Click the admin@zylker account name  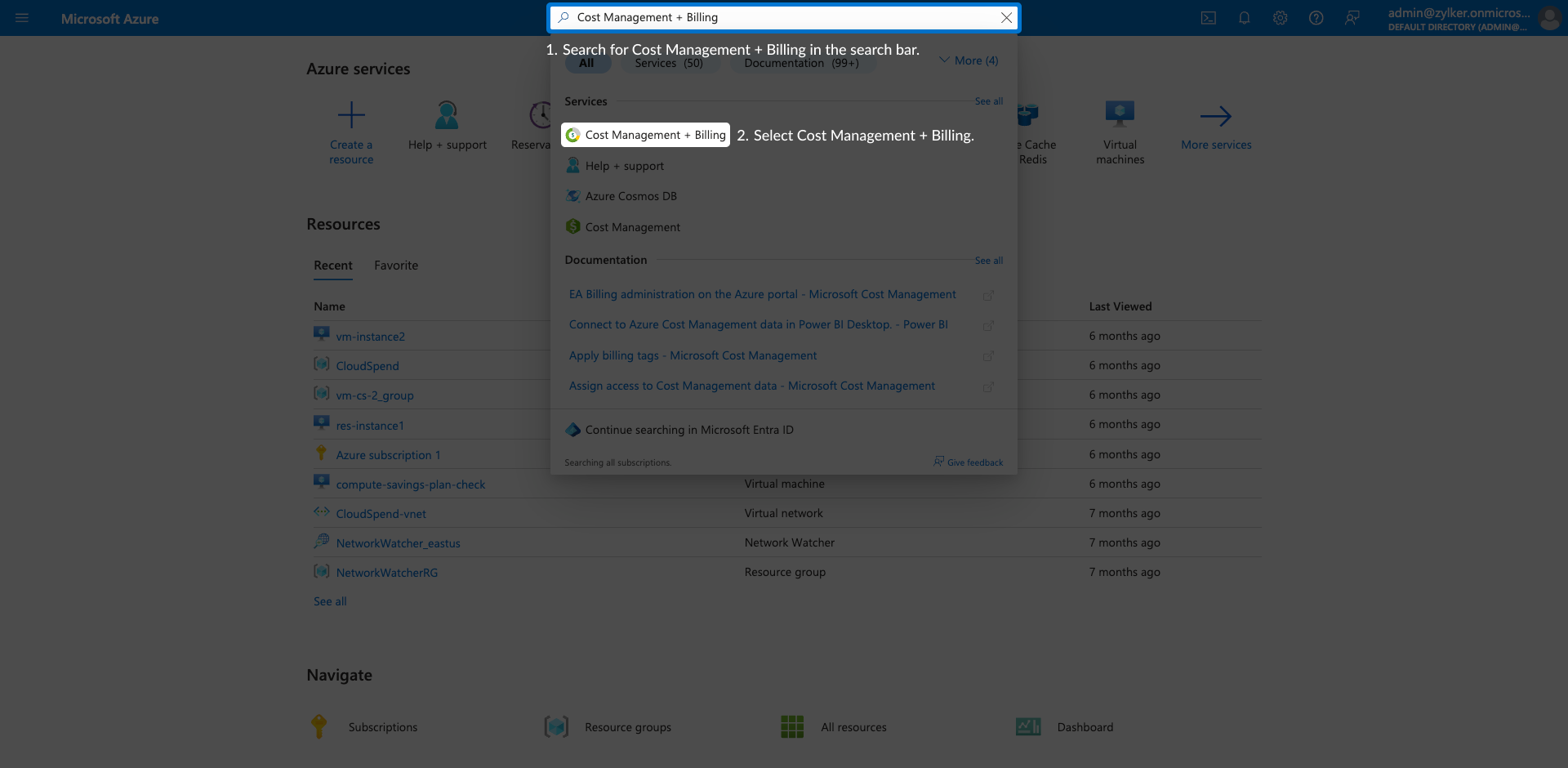pyautogui.click(x=1459, y=13)
